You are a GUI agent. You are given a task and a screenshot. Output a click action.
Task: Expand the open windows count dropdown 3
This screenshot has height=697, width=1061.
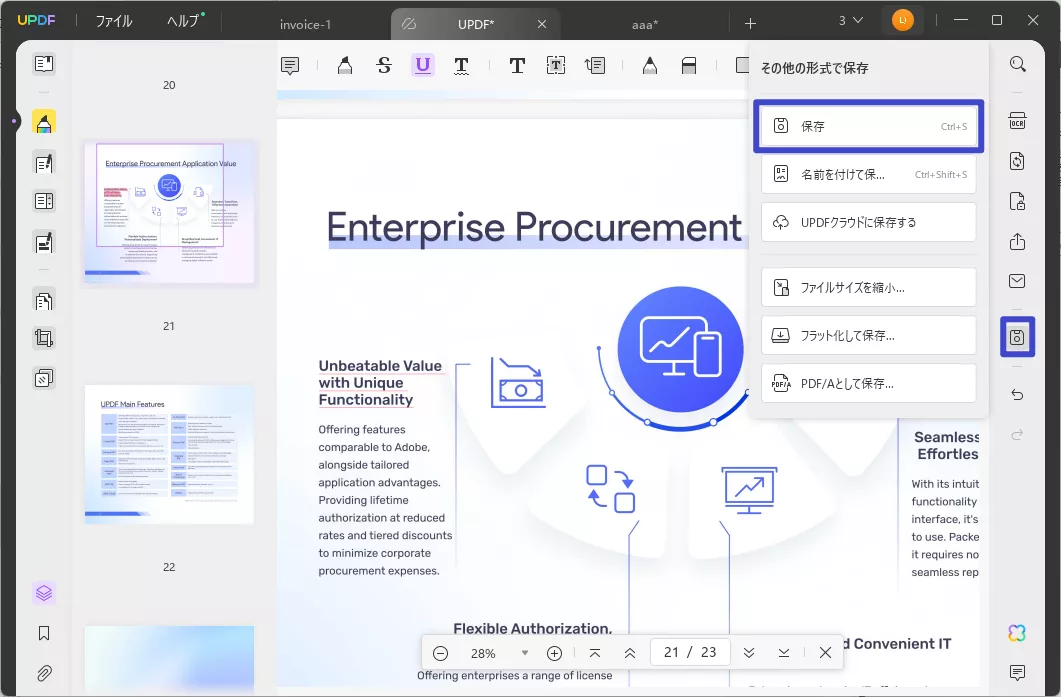(851, 20)
